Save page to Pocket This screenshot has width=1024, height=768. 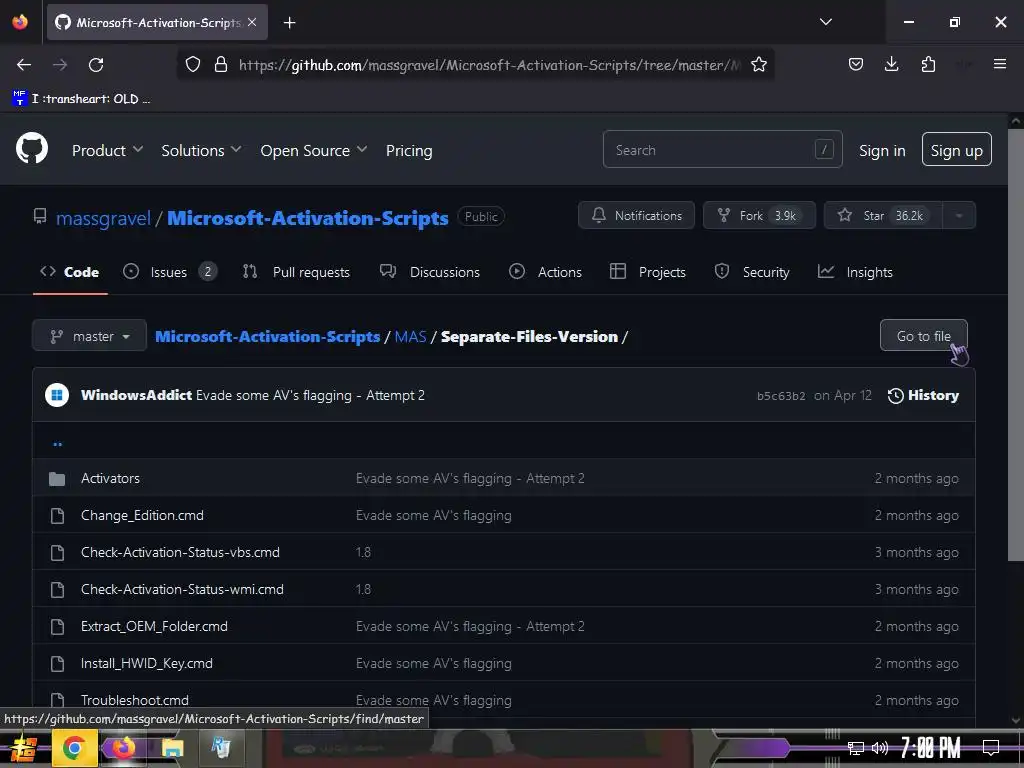(x=856, y=65)
